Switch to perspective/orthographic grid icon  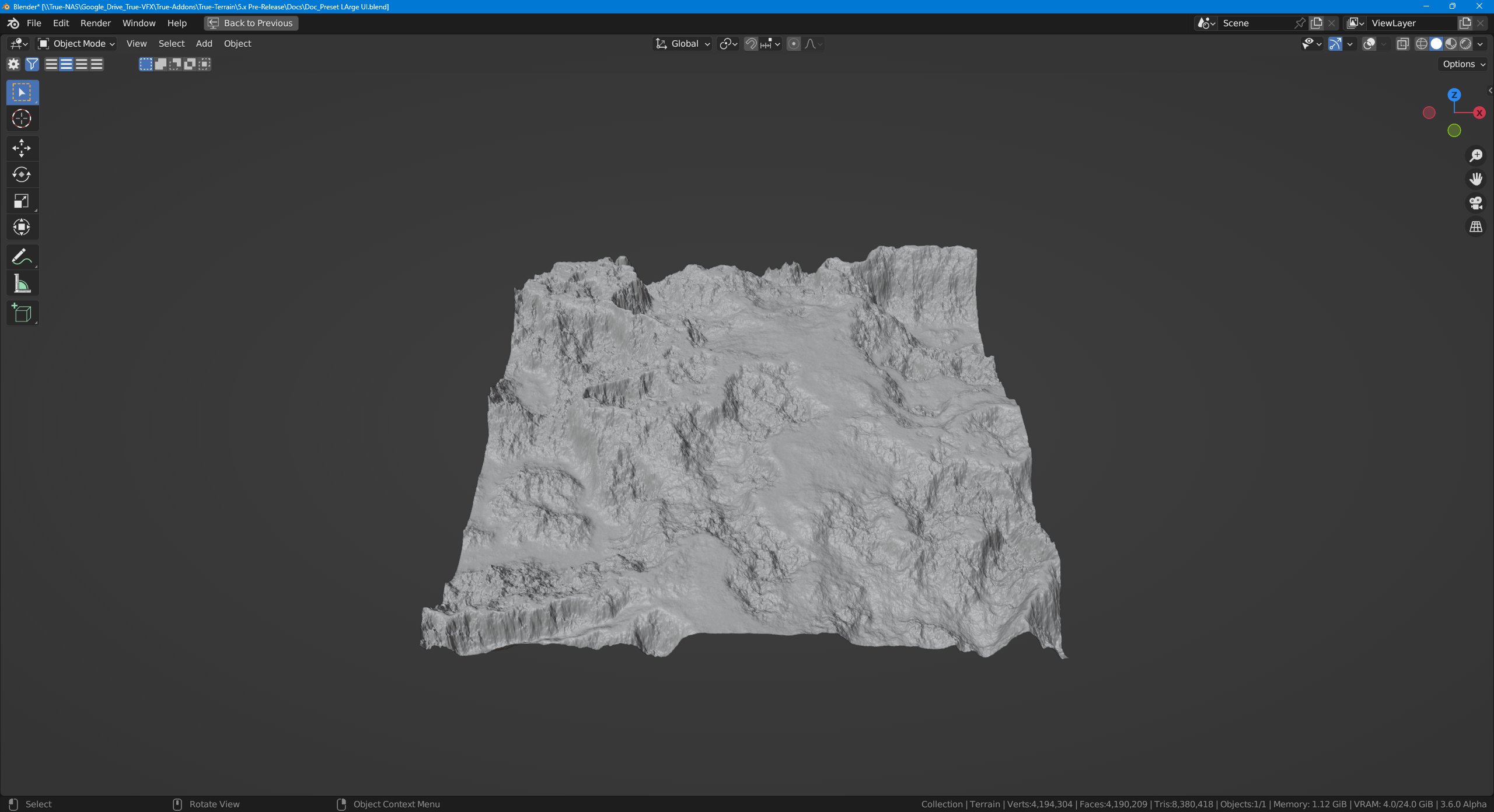click(1476, 227)
